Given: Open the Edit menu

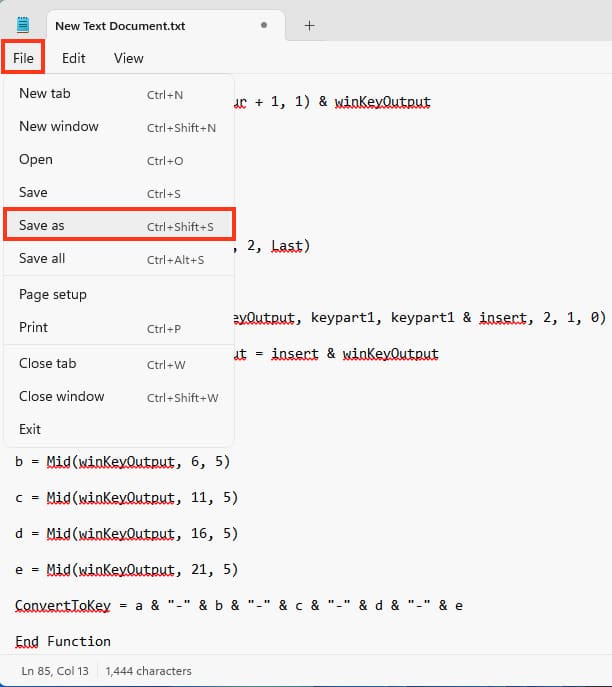Looking at the screenshot, I should [x=73, y=58].
